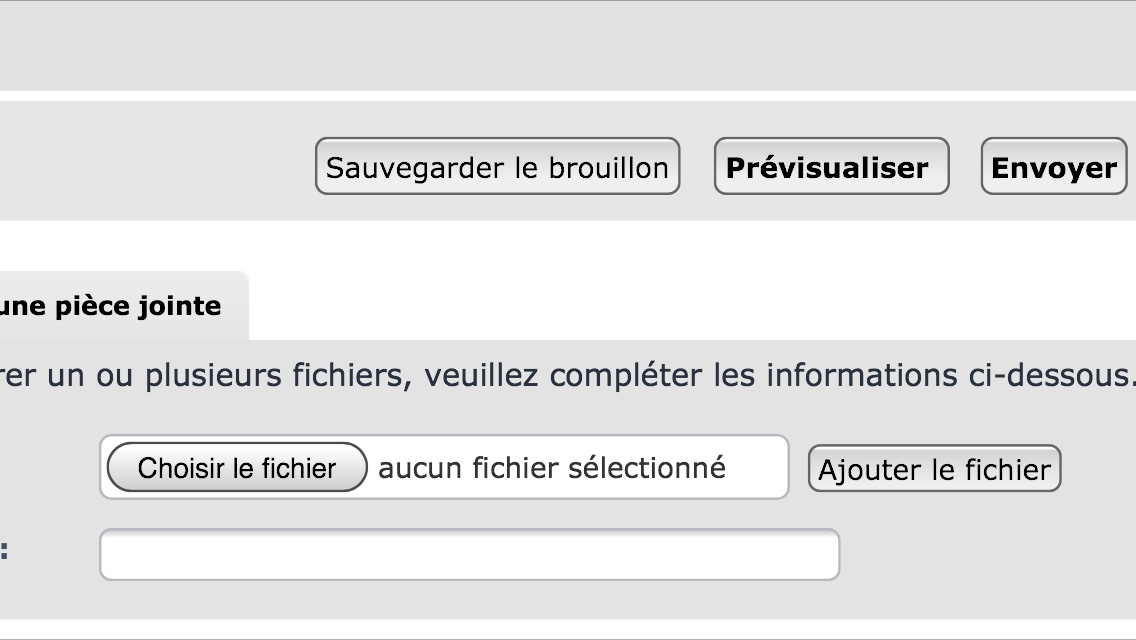Viewport: 1136px width, 640px height.
Task: Hit the bold Prévisualiser control
Action: pyautogui.click(x=830, y=167)
